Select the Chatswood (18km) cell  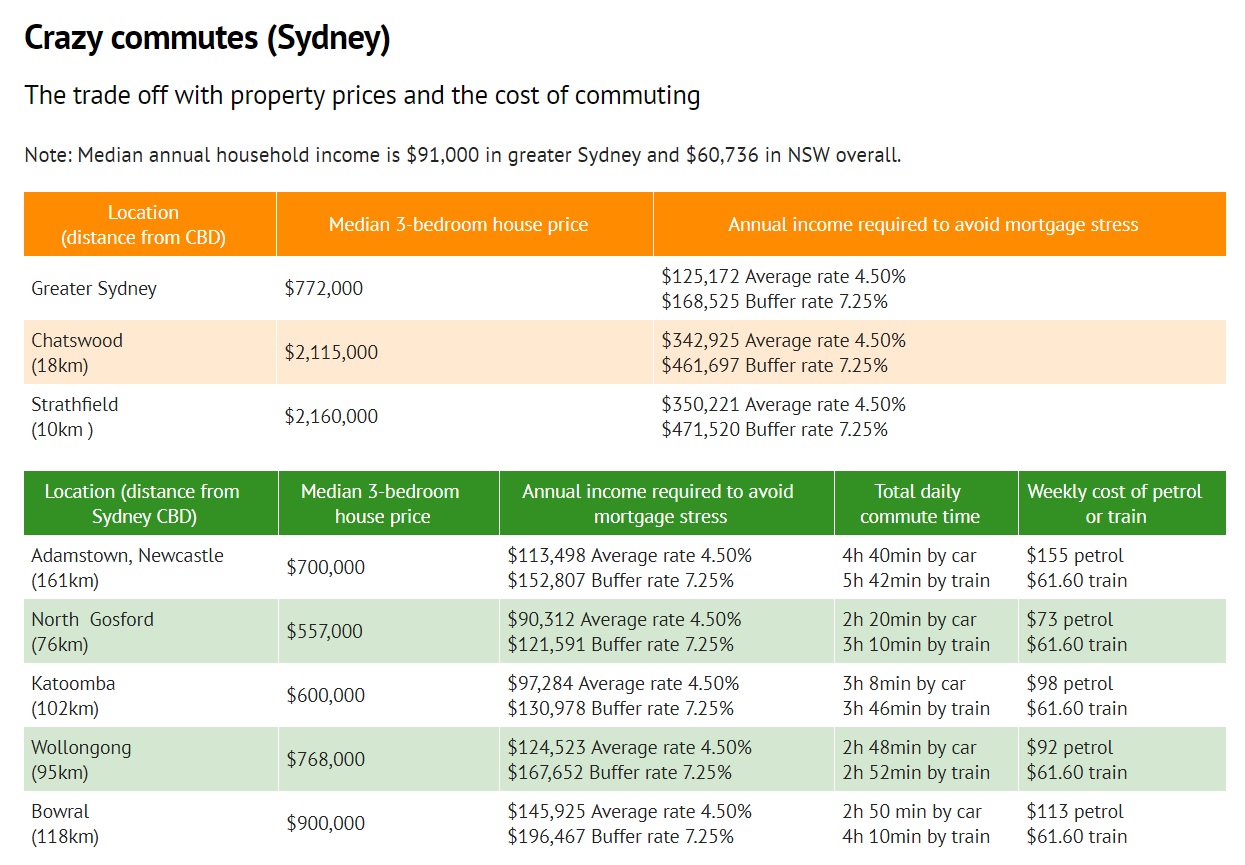click(x=150, y=353)
